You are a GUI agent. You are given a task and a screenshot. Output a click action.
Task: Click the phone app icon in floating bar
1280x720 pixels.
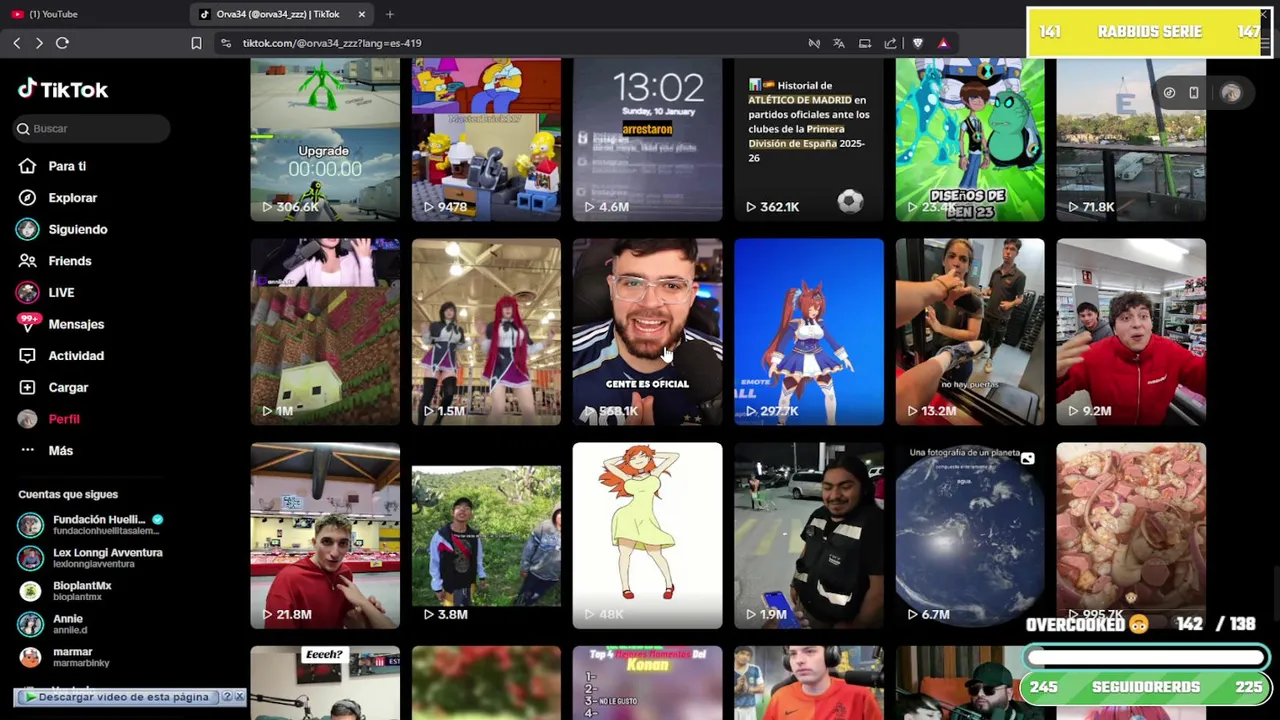[1193, 93]
